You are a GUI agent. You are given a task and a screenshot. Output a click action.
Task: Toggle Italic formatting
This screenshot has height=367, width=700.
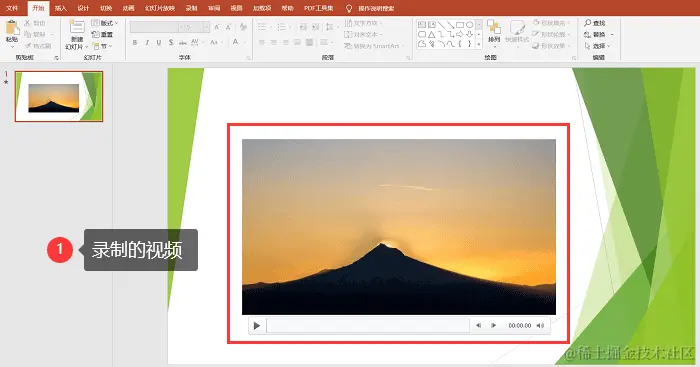tap(147, 42)
